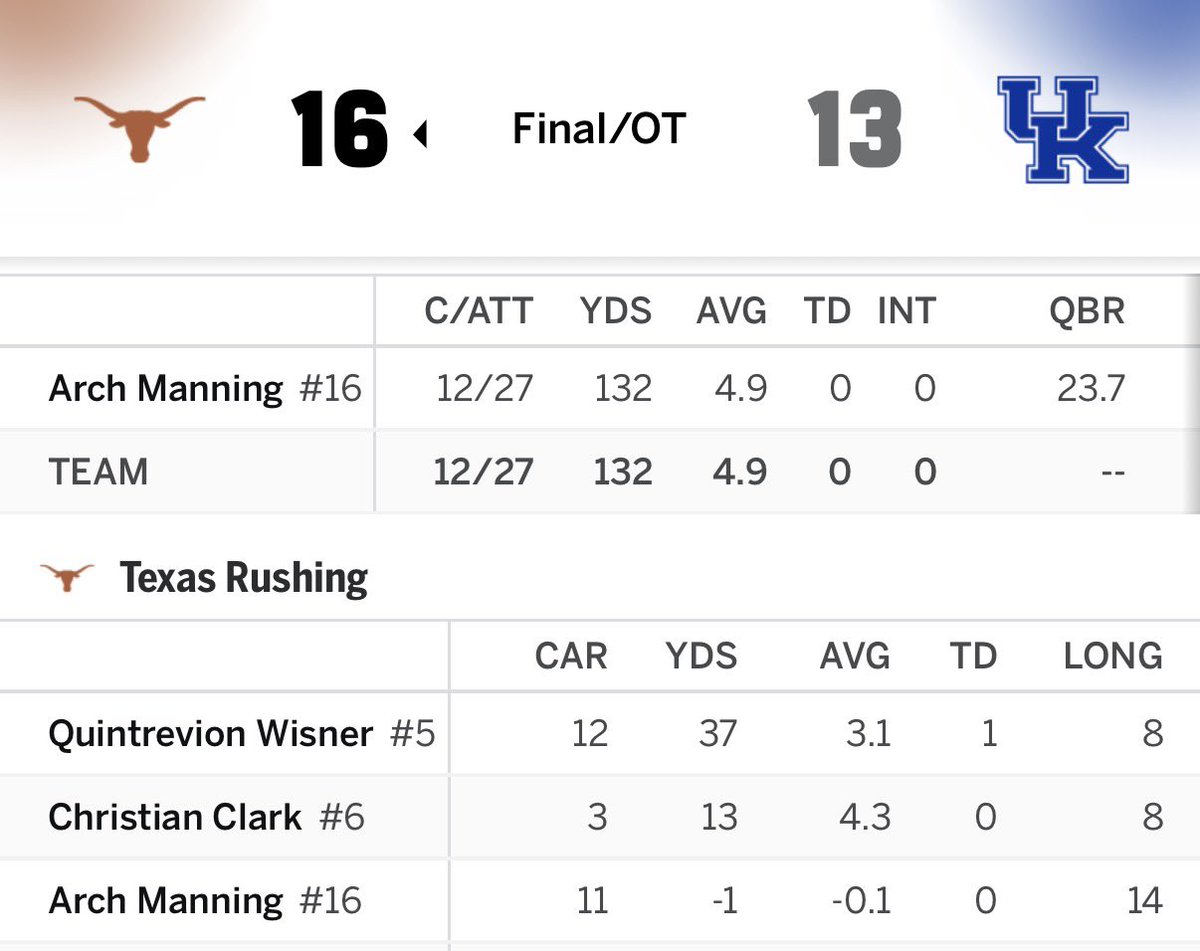
Task: Click the small Longhorn icon beside Texas Rushing
Action: (x=67, y=577)
